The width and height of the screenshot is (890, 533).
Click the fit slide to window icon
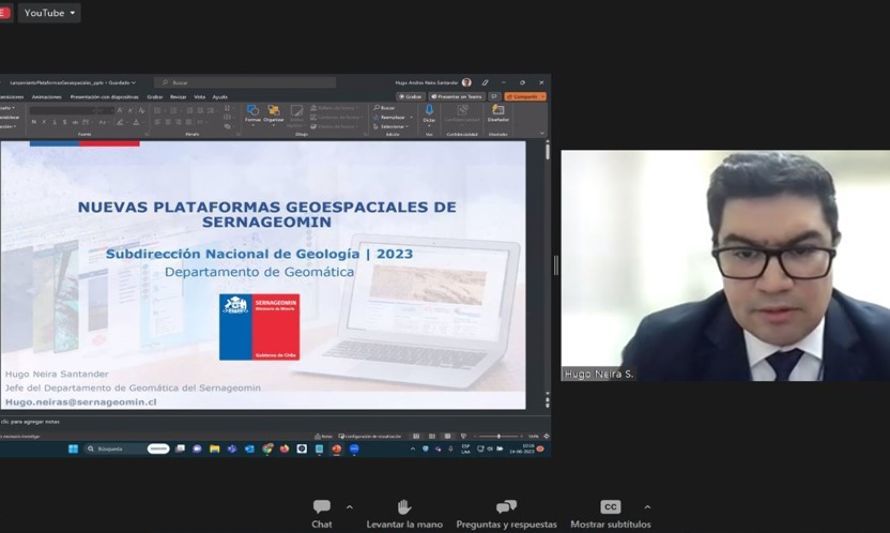[x=546, y=437]
